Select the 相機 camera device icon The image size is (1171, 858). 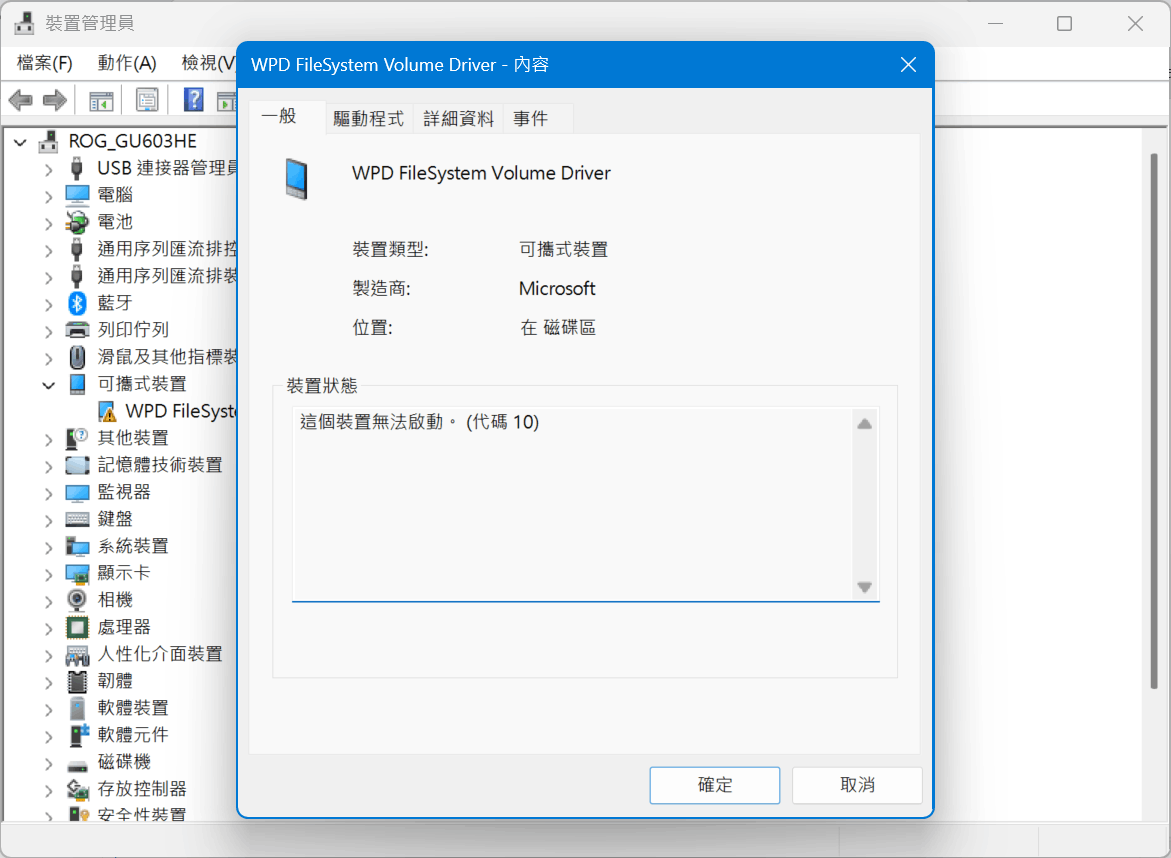tap(77, 599)
